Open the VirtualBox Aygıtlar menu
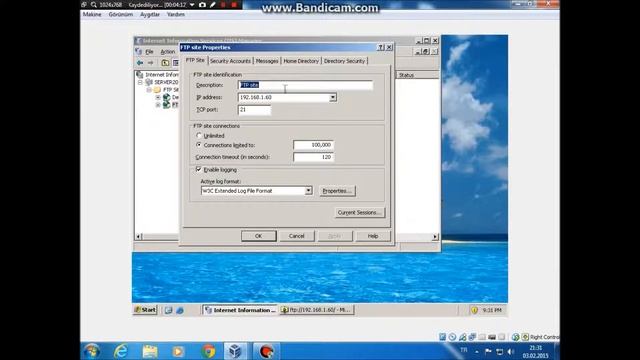The image size is (640, 360). pyautogui.click(x=150, y=14)
